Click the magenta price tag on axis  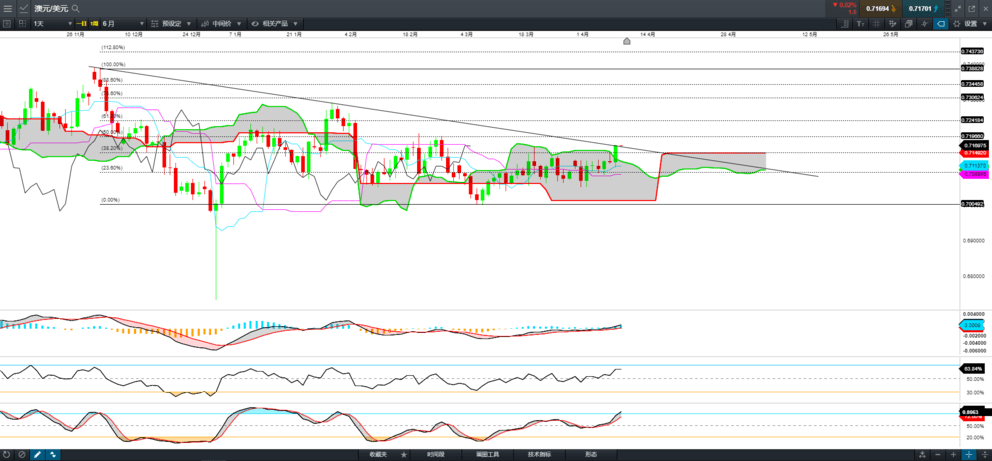tap(972, 174)
